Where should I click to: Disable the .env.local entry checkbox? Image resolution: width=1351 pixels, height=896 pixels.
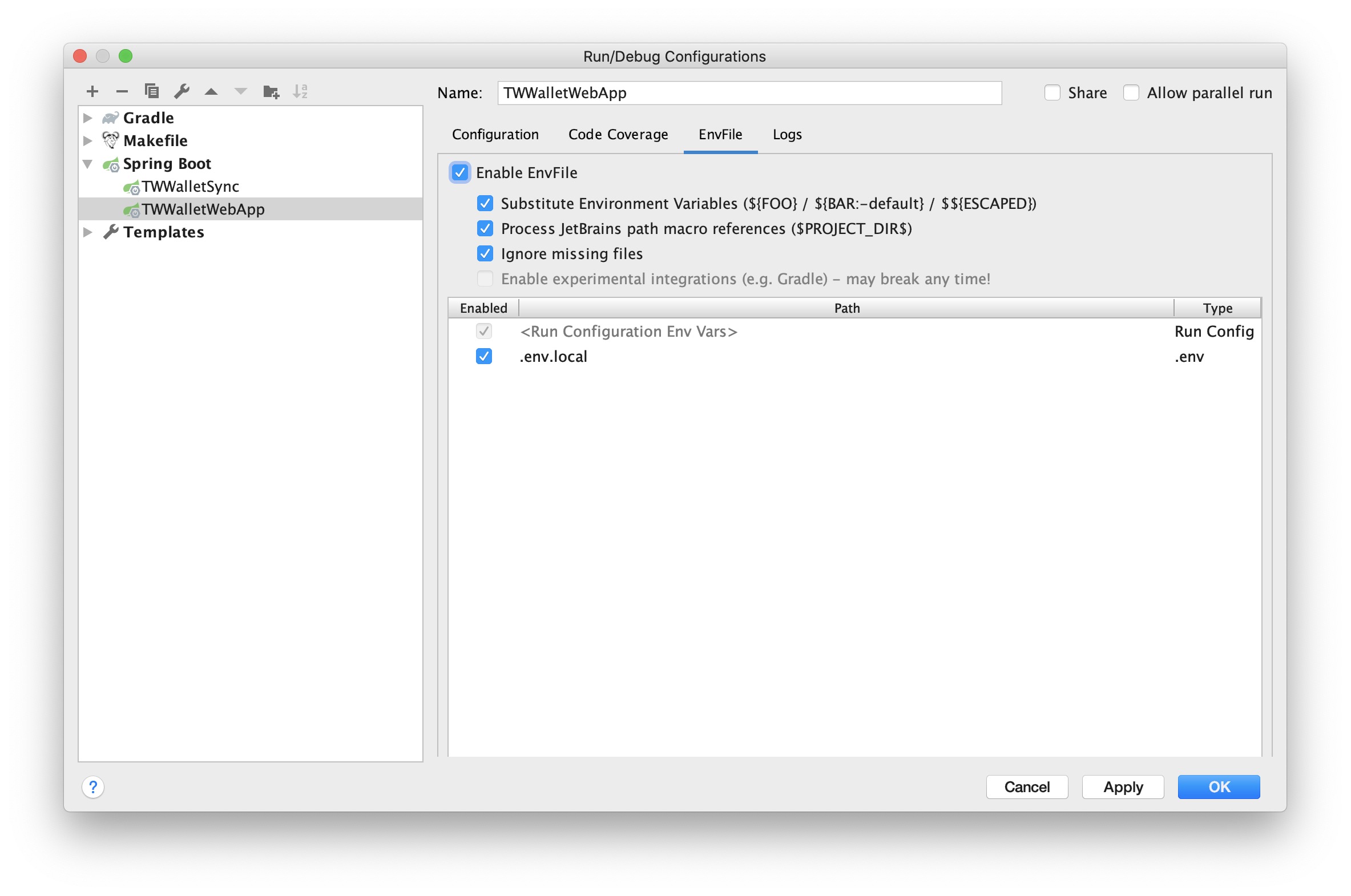pyautogui.click(x=484, y=357)
